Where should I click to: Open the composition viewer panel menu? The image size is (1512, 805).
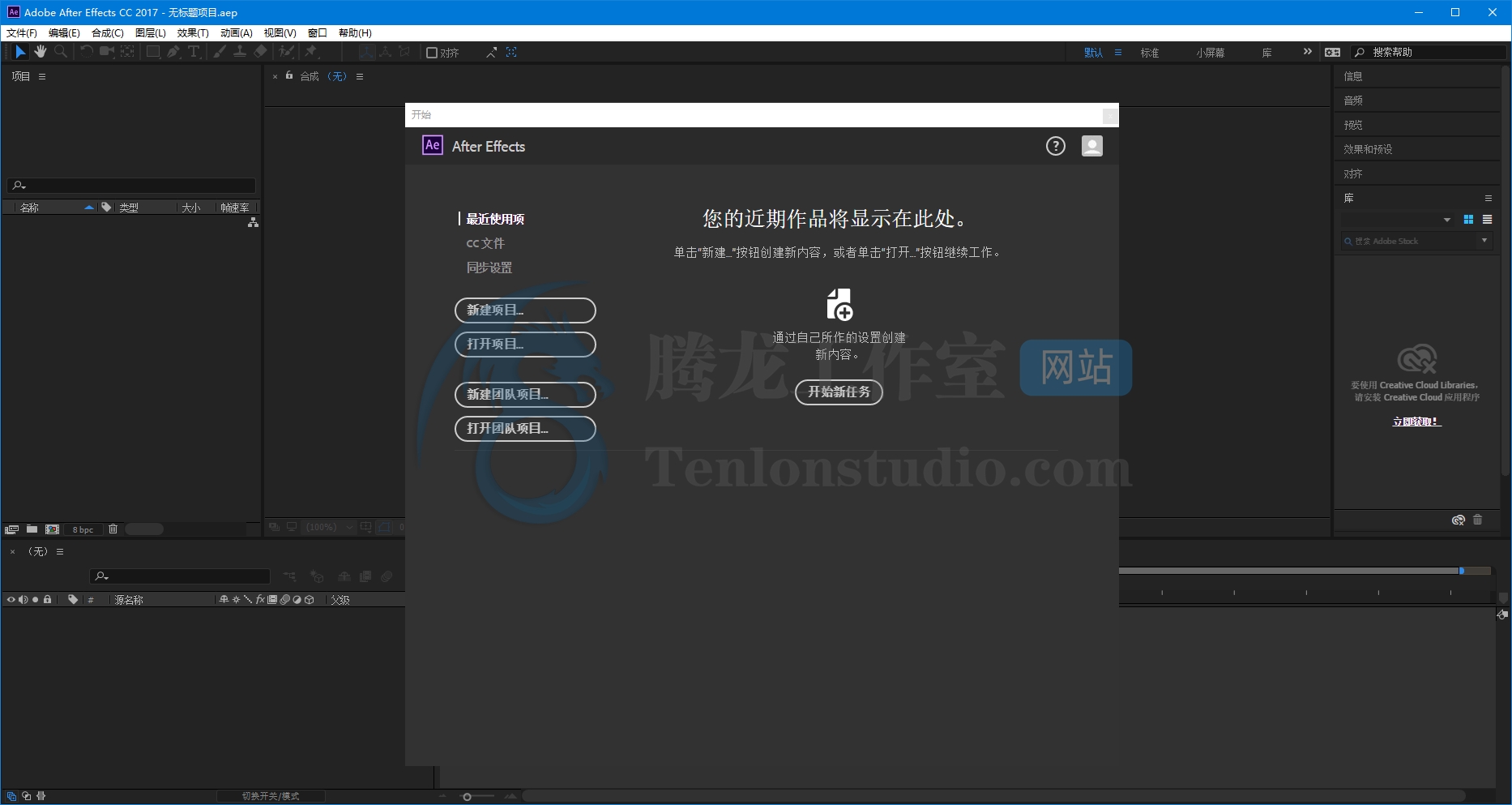(x=360, y=76)
